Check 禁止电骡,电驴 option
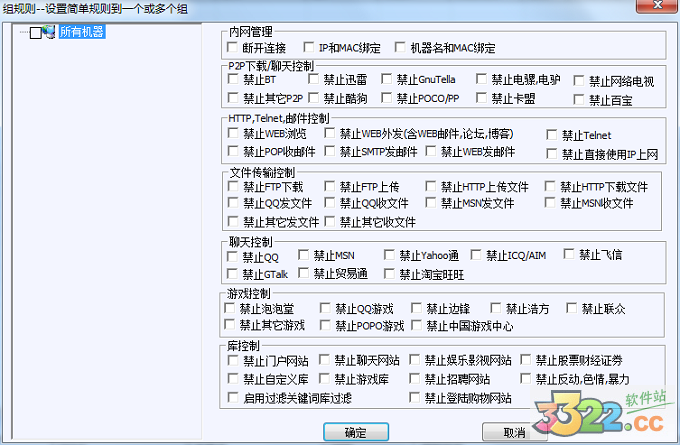Image resolution: width=680 pixels, height=445 pixels. 481,79
